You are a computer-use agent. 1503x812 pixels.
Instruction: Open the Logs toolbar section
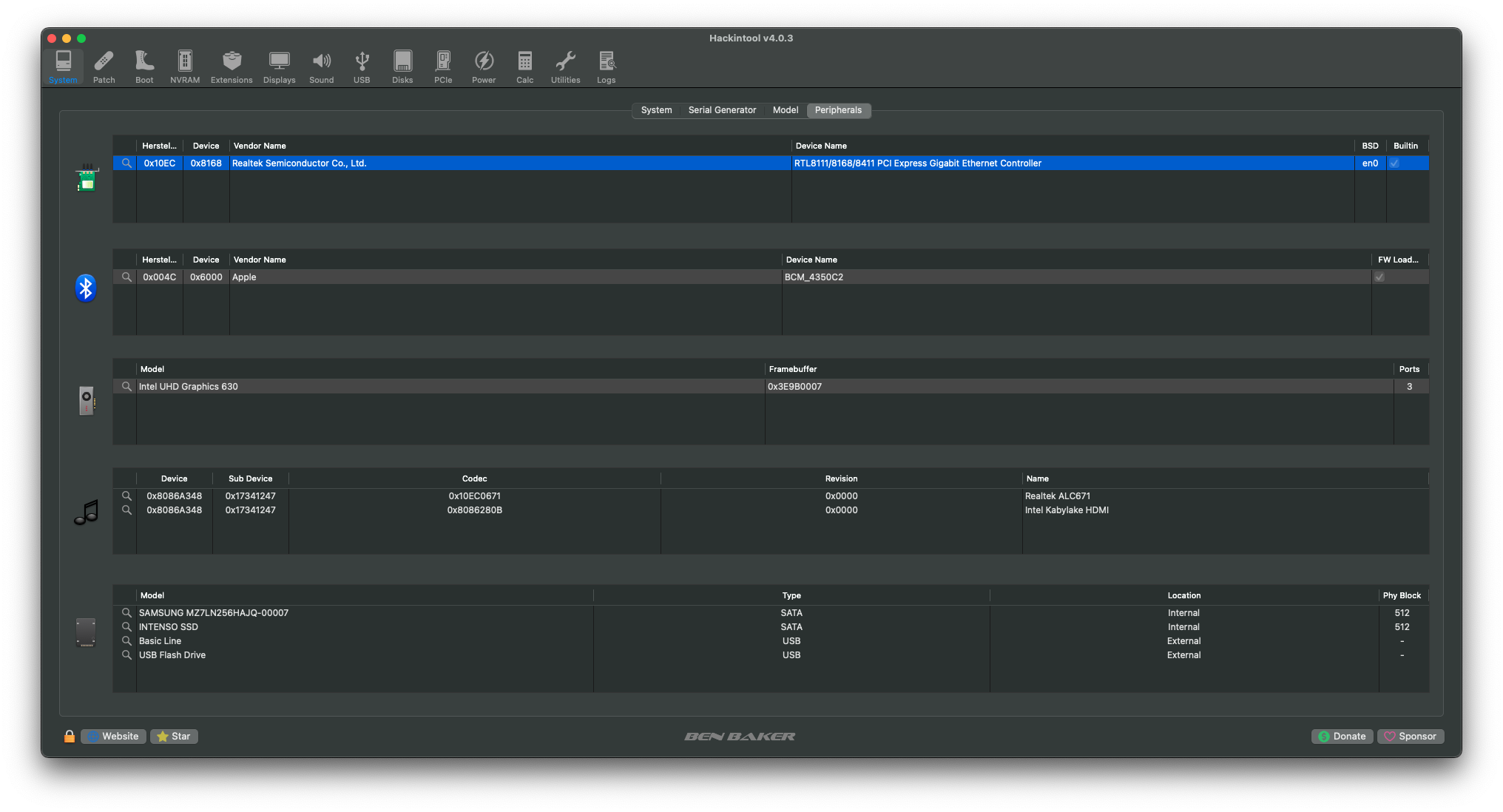coord(606,67)
